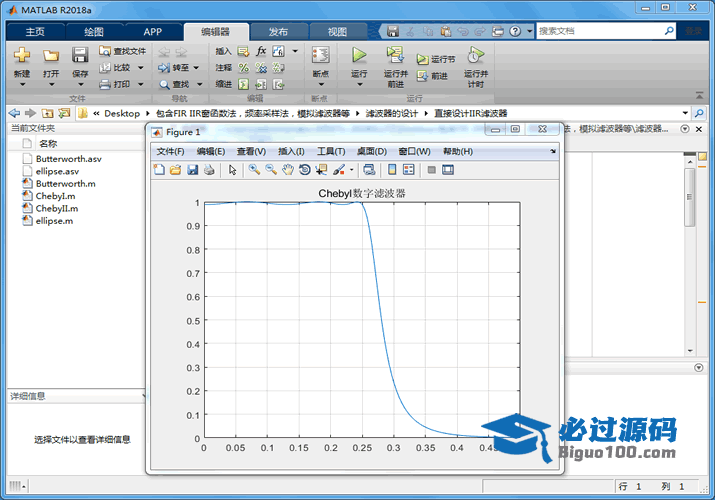715x500 pixels.
Task: Click the Figure new figure icon
Action: coord(159,170)
